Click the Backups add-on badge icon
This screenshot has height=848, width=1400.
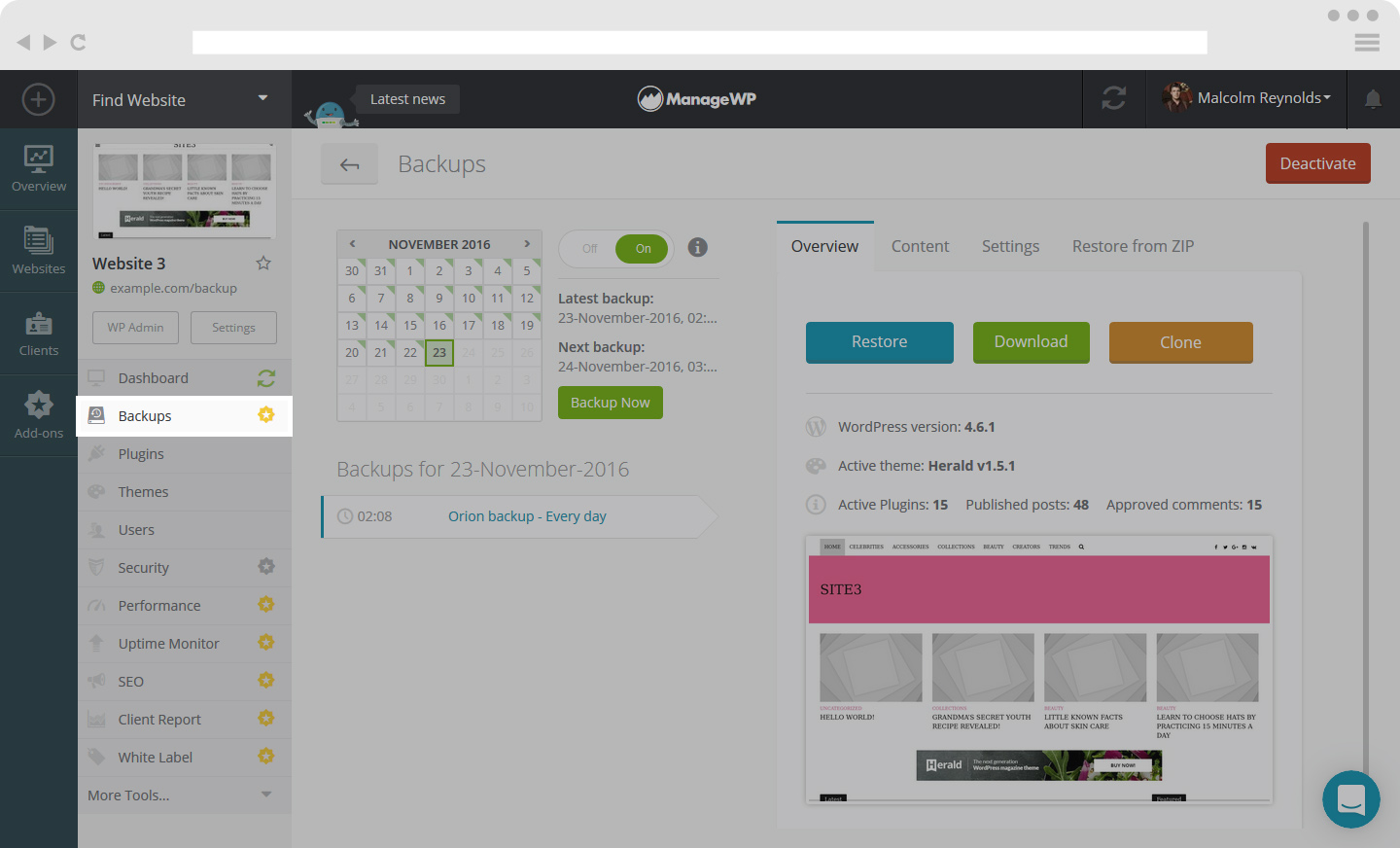point(266,415)
